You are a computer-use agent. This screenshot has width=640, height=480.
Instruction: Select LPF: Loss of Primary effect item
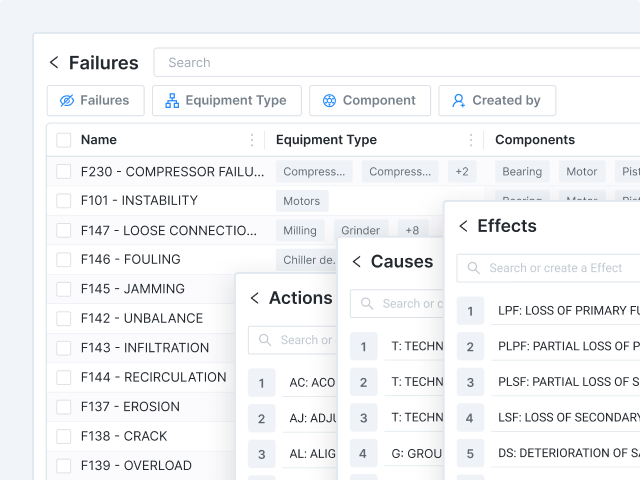565,311
